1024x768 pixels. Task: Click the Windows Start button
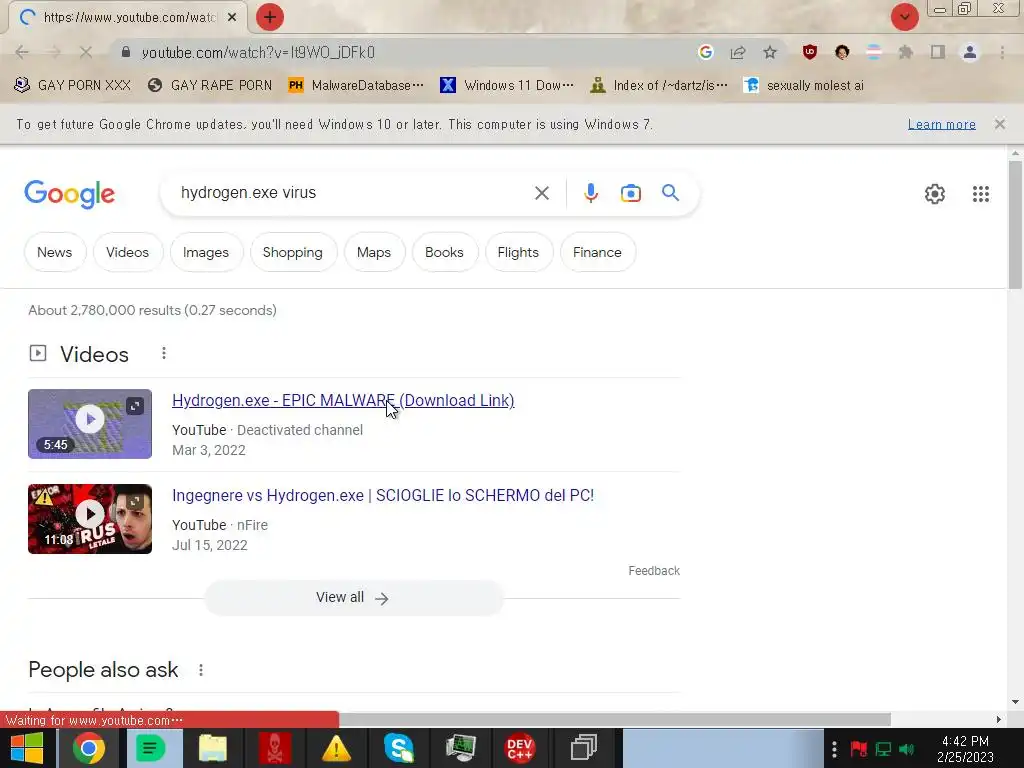pyautogui.click(x=27, y=748)
